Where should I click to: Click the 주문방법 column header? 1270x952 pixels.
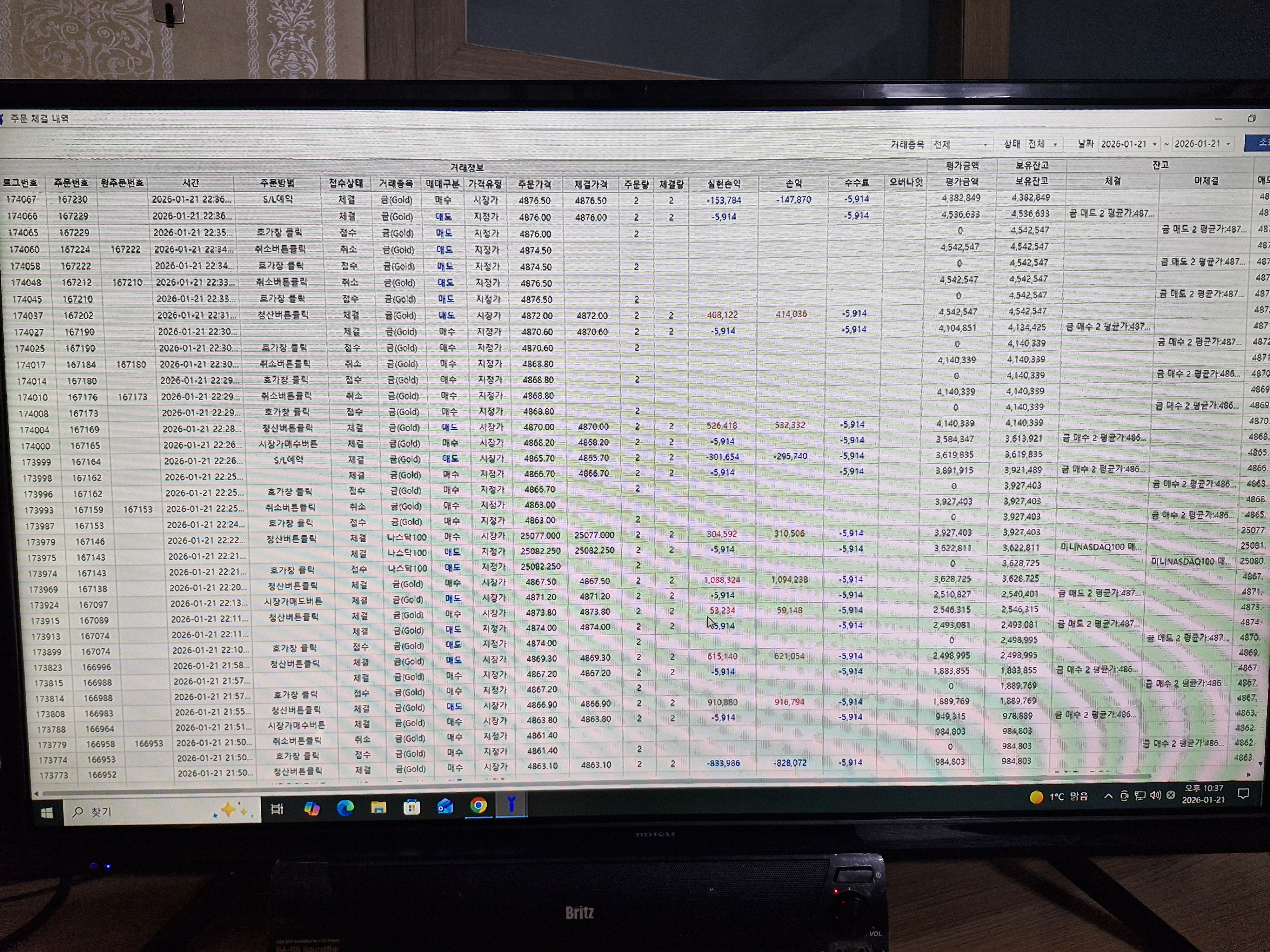(x=277, y=183)
